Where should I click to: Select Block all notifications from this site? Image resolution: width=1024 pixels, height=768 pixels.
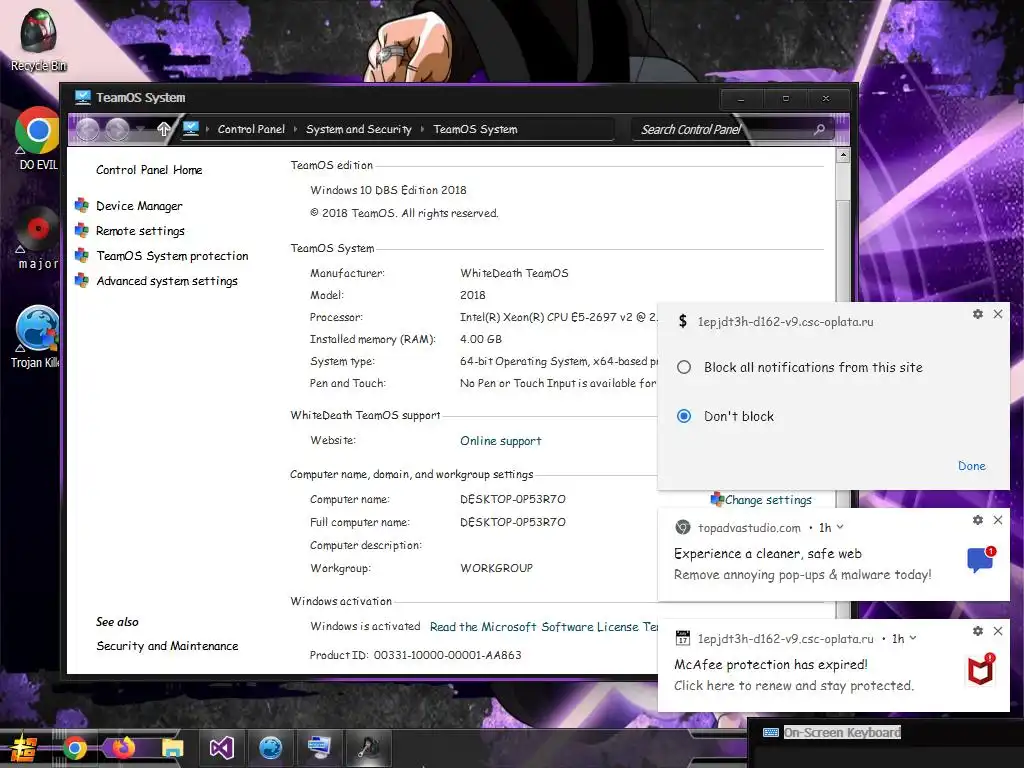tap(684, 367)
